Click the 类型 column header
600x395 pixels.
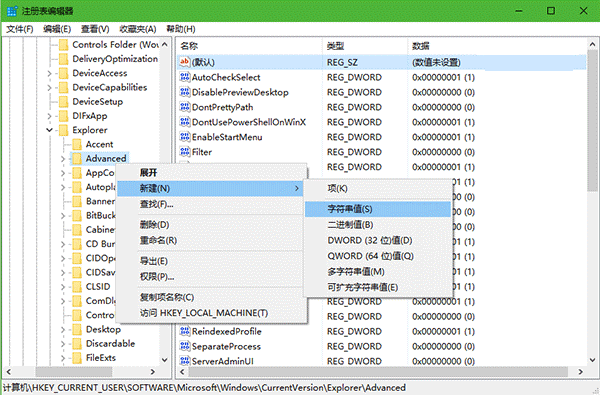click(x=365, y=46)
